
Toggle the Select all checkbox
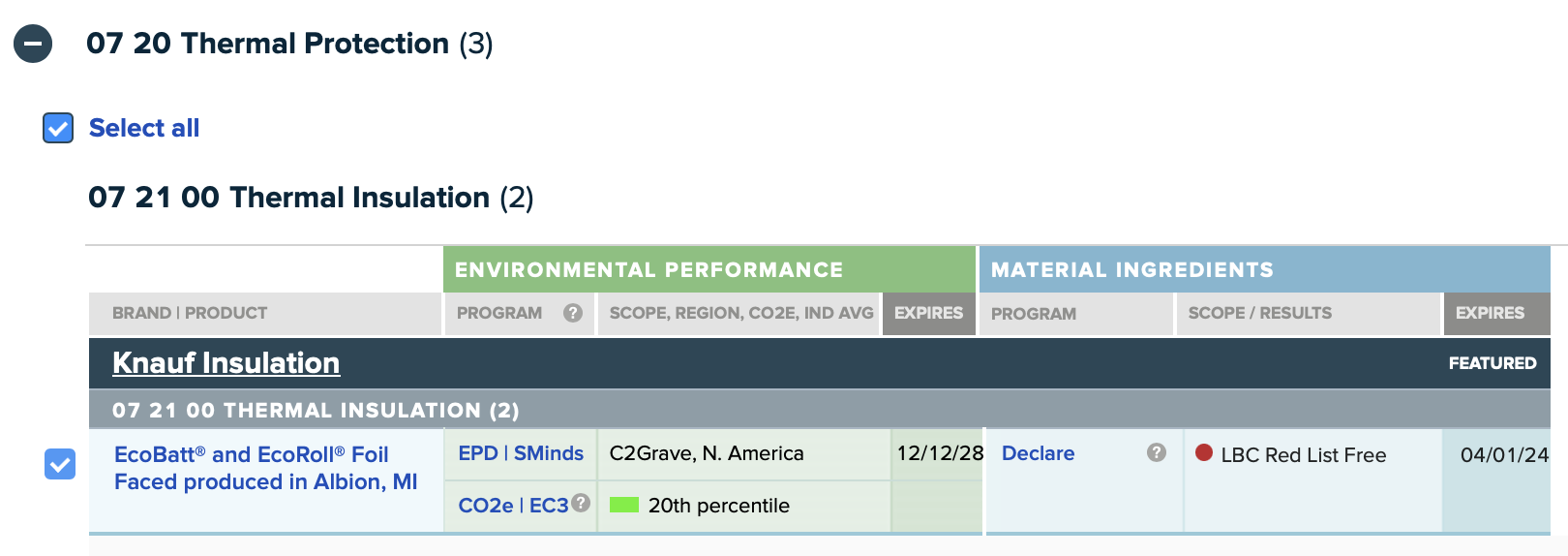click(58, 128)
